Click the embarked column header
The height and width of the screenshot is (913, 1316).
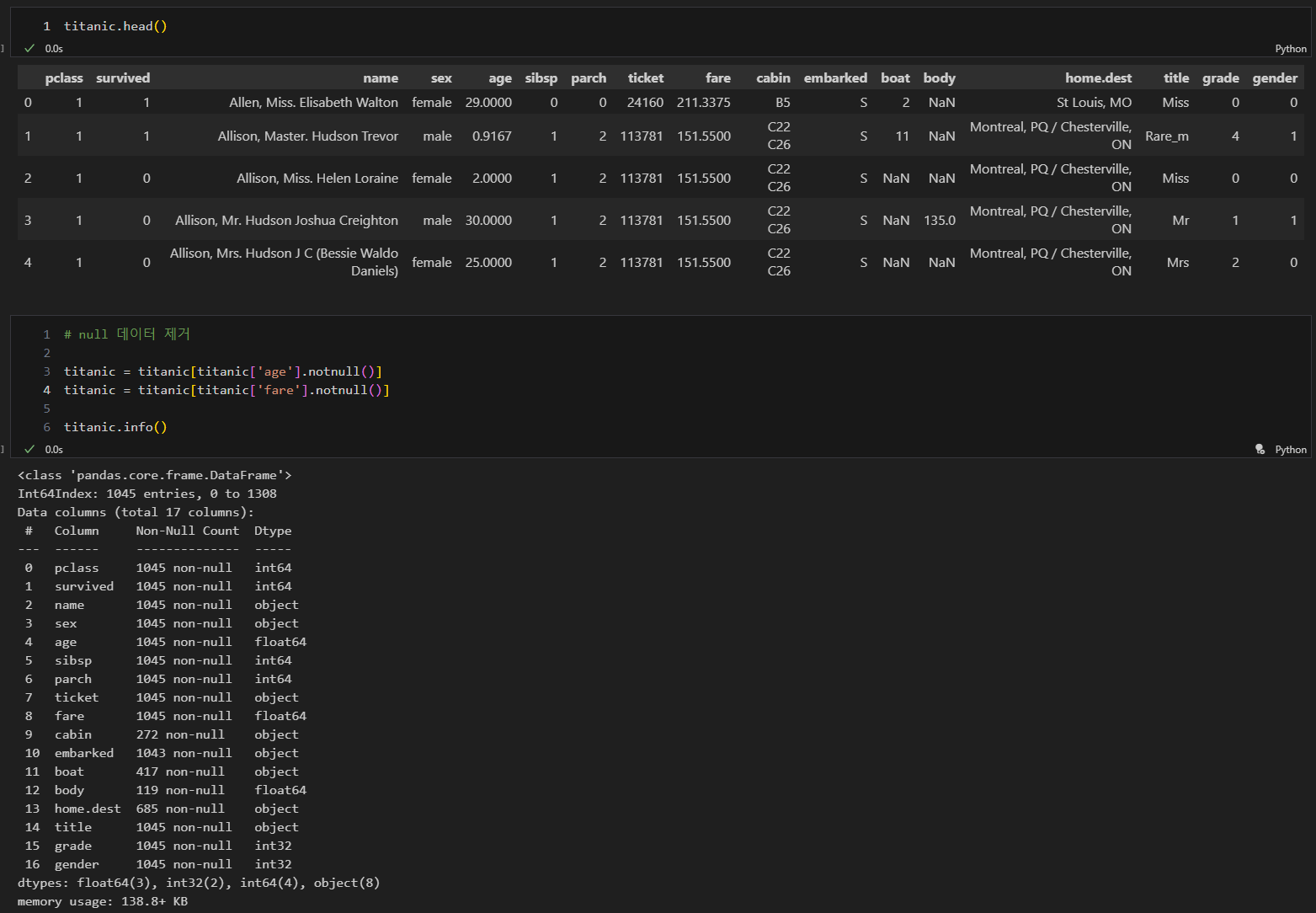(835, 77)
